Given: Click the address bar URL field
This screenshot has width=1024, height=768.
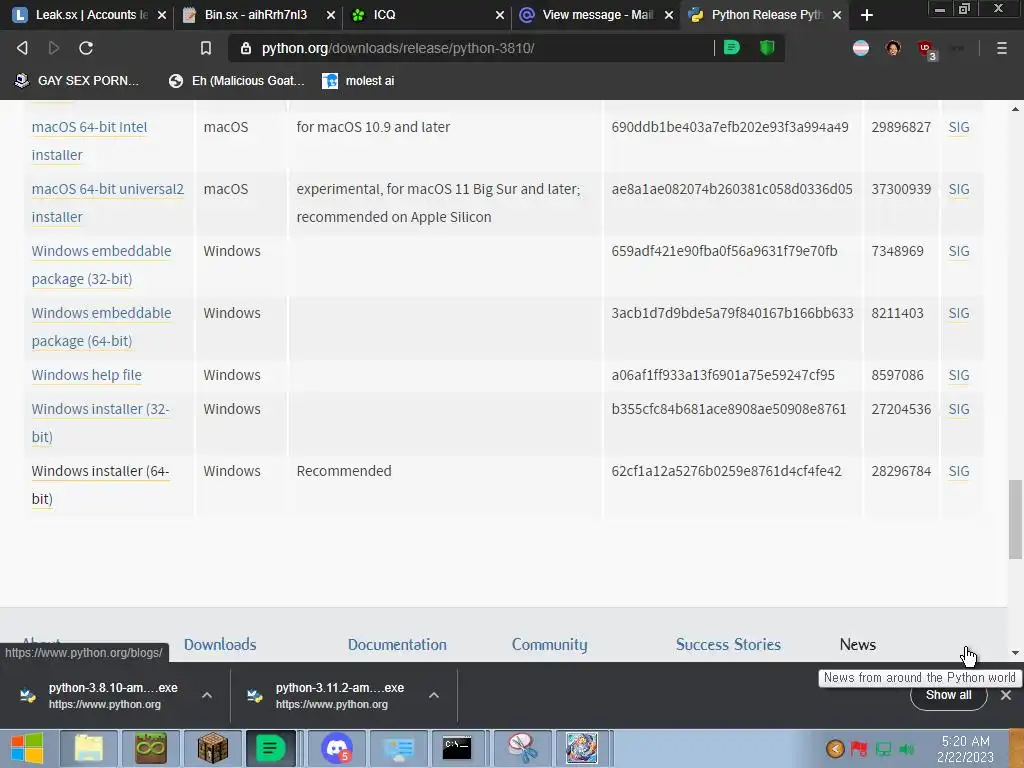Looking at the screenshot, I should [x=483, y=48].
